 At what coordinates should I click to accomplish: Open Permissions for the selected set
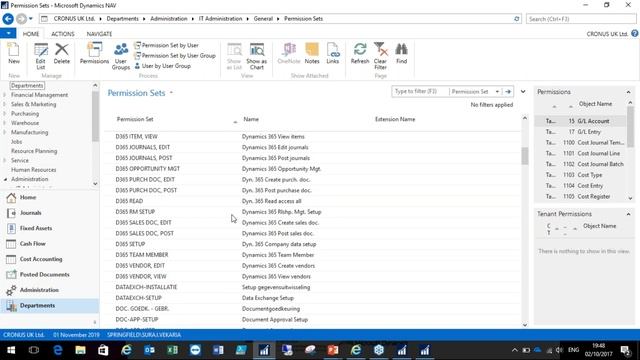click(x=94, y=53)
